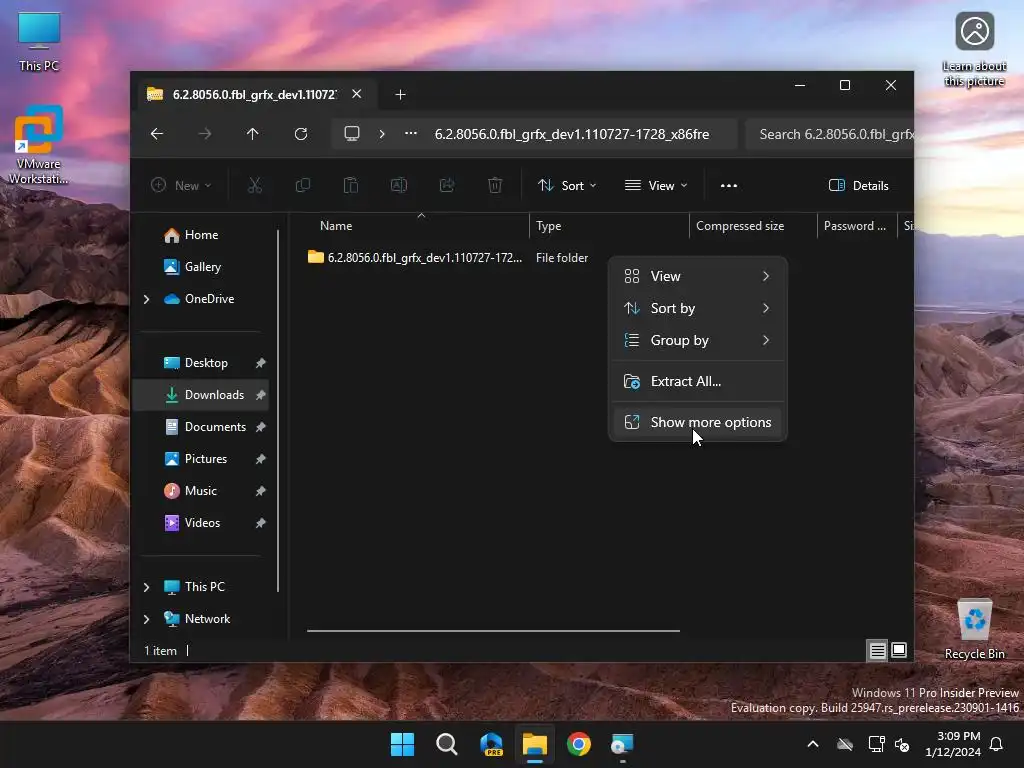Select the This PC desktop icon

click(39, 42)
